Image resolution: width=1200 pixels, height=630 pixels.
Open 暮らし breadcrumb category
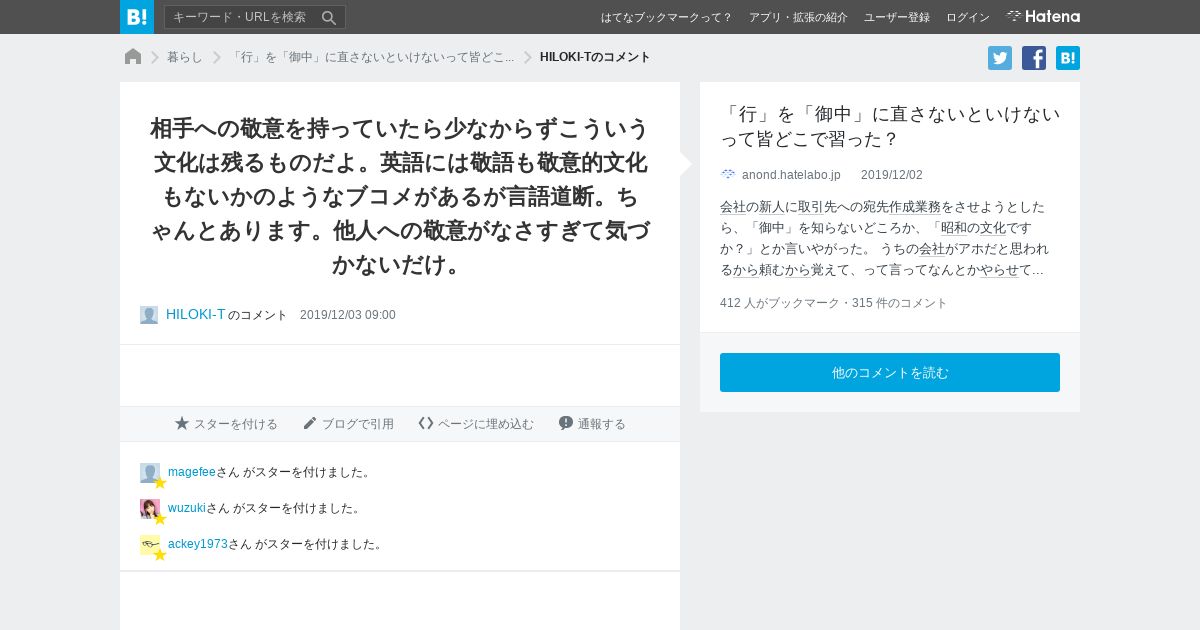pos(185,57)
